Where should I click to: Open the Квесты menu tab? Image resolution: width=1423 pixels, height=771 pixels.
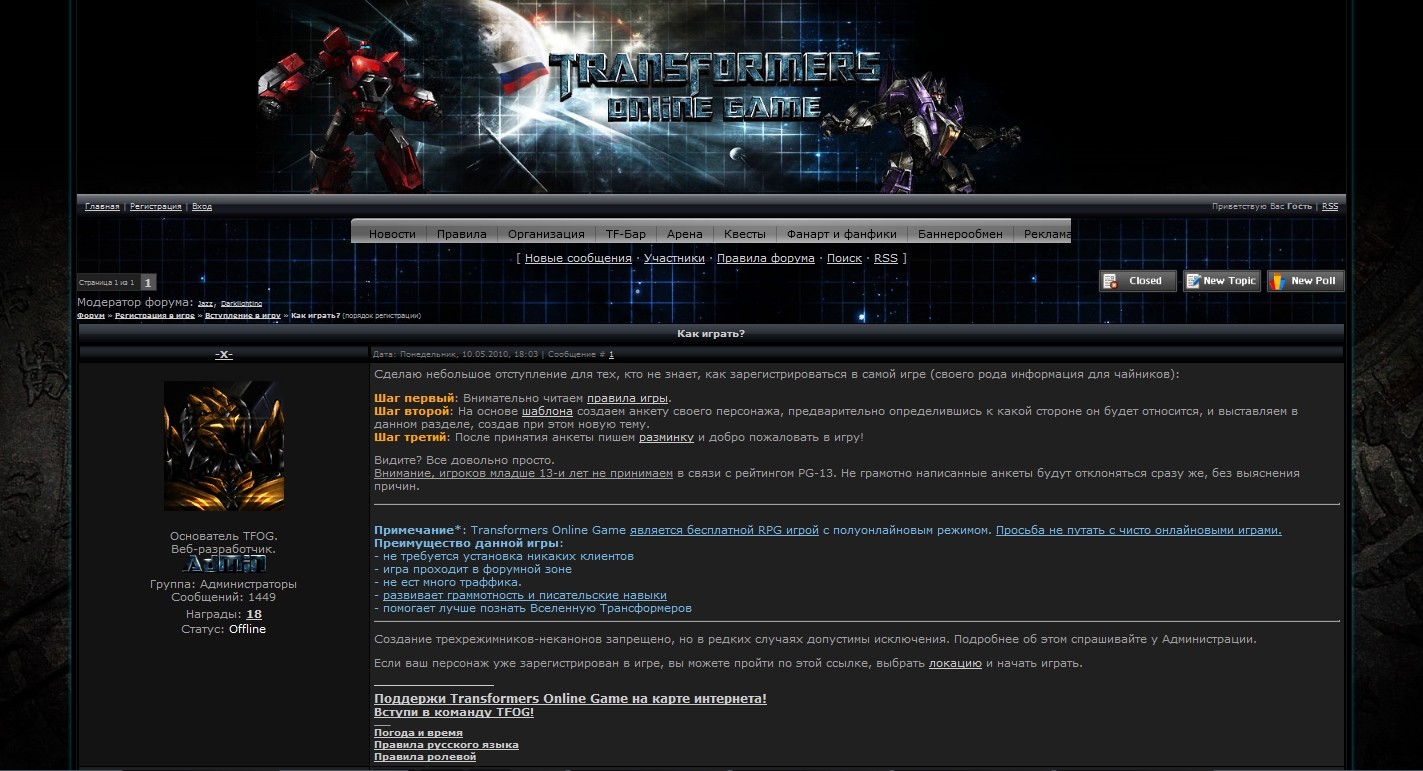click(x=745, y=234)
